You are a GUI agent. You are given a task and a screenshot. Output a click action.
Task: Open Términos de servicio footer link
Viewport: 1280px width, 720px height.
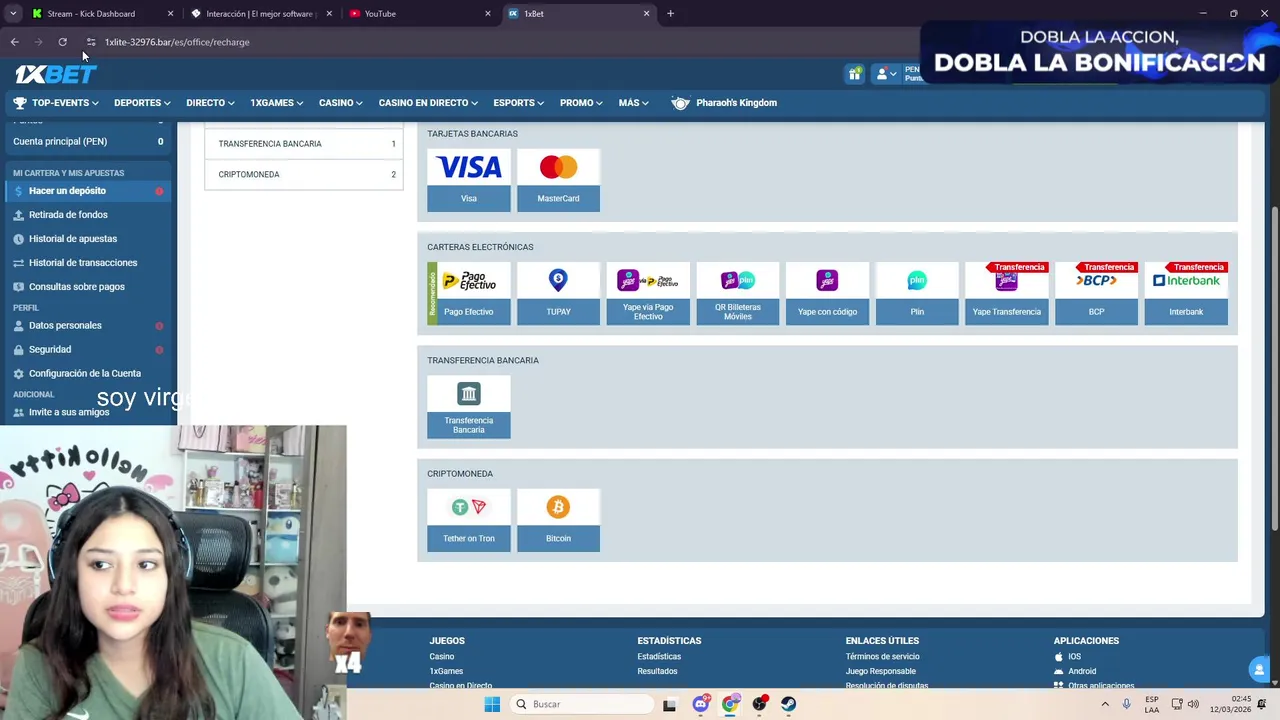[882, 657]
